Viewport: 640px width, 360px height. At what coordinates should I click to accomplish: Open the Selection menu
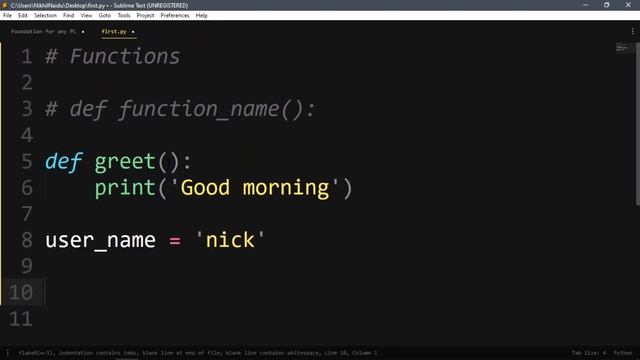(x=45, y=16)
